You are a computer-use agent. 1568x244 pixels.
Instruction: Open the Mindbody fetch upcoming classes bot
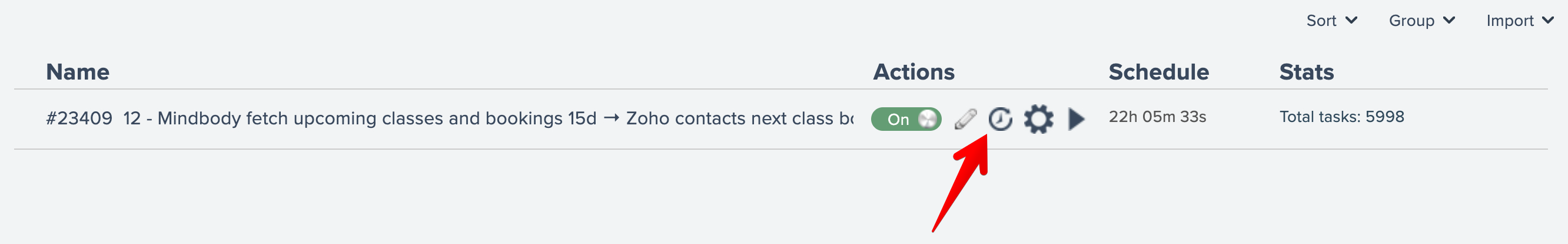[x=487, y=118]
